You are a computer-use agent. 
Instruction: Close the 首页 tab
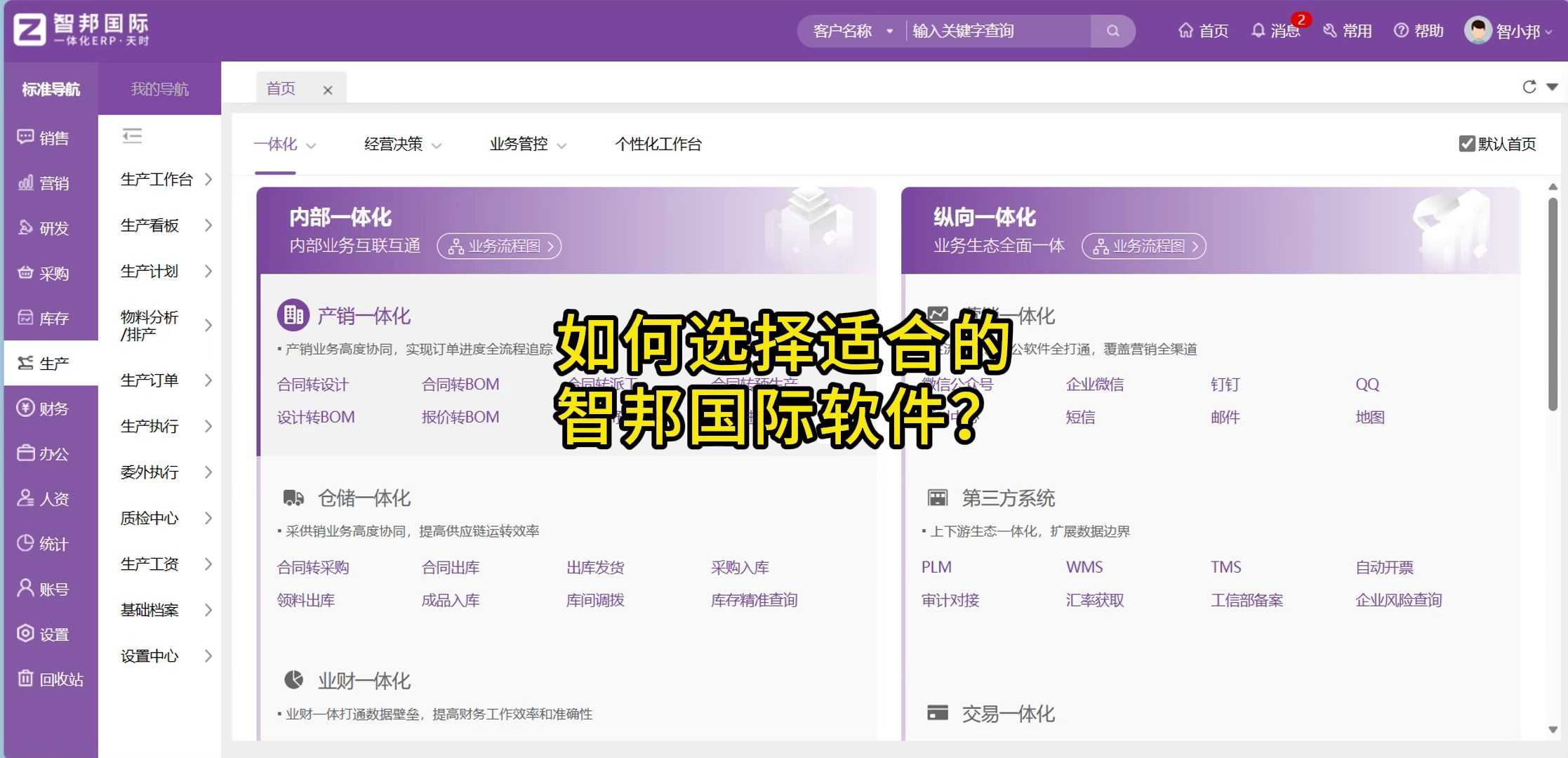[x=328, y=90]
